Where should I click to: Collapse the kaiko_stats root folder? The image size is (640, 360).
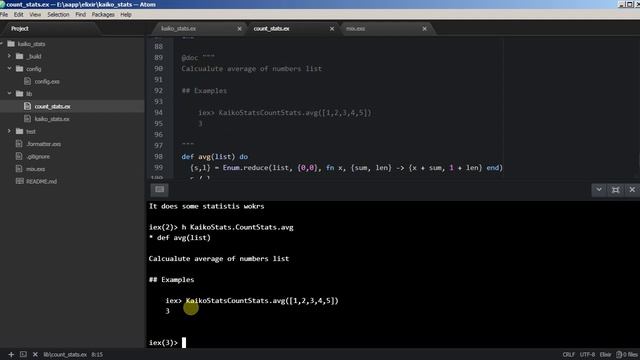(2, 44)
